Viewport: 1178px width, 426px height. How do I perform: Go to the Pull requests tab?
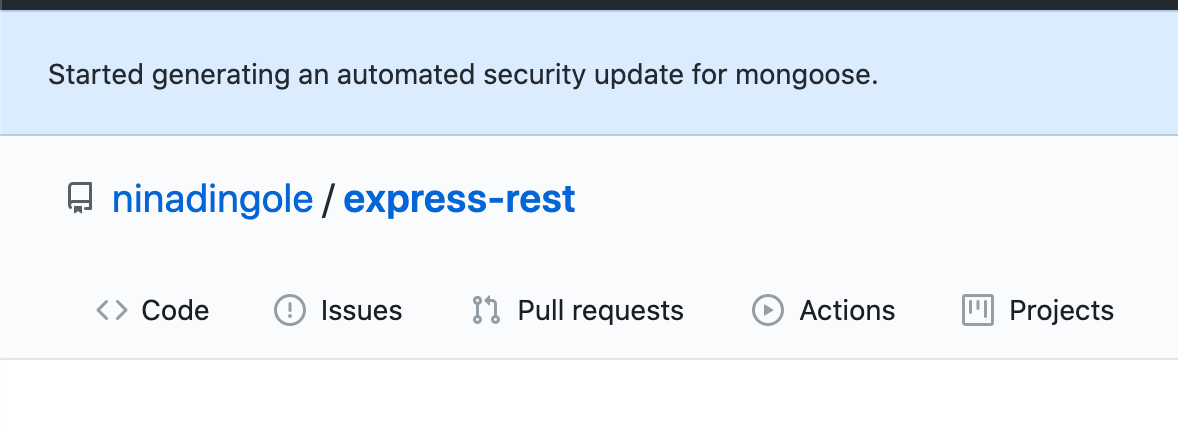click(x=600, y=311)
